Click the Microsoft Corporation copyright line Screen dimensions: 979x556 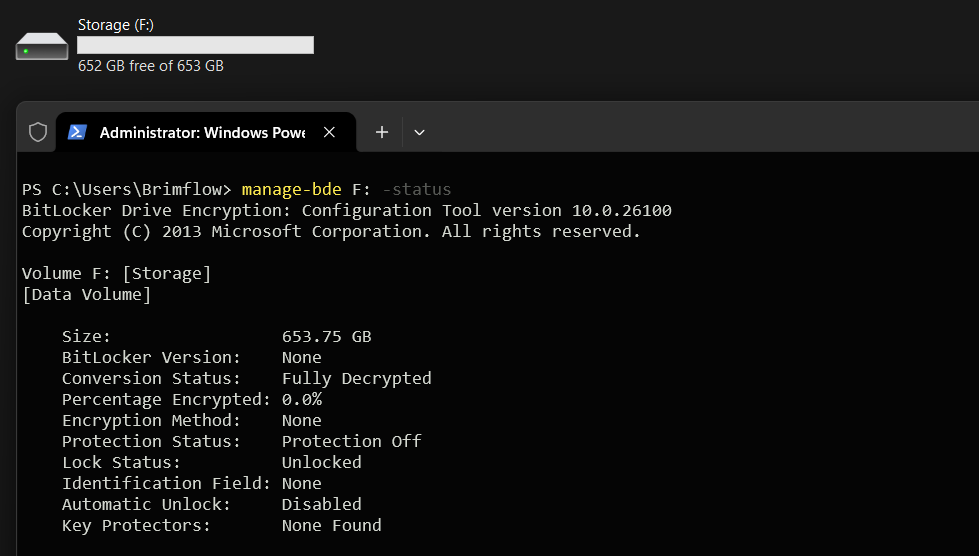pyautogui.click(x=331, y=232)
